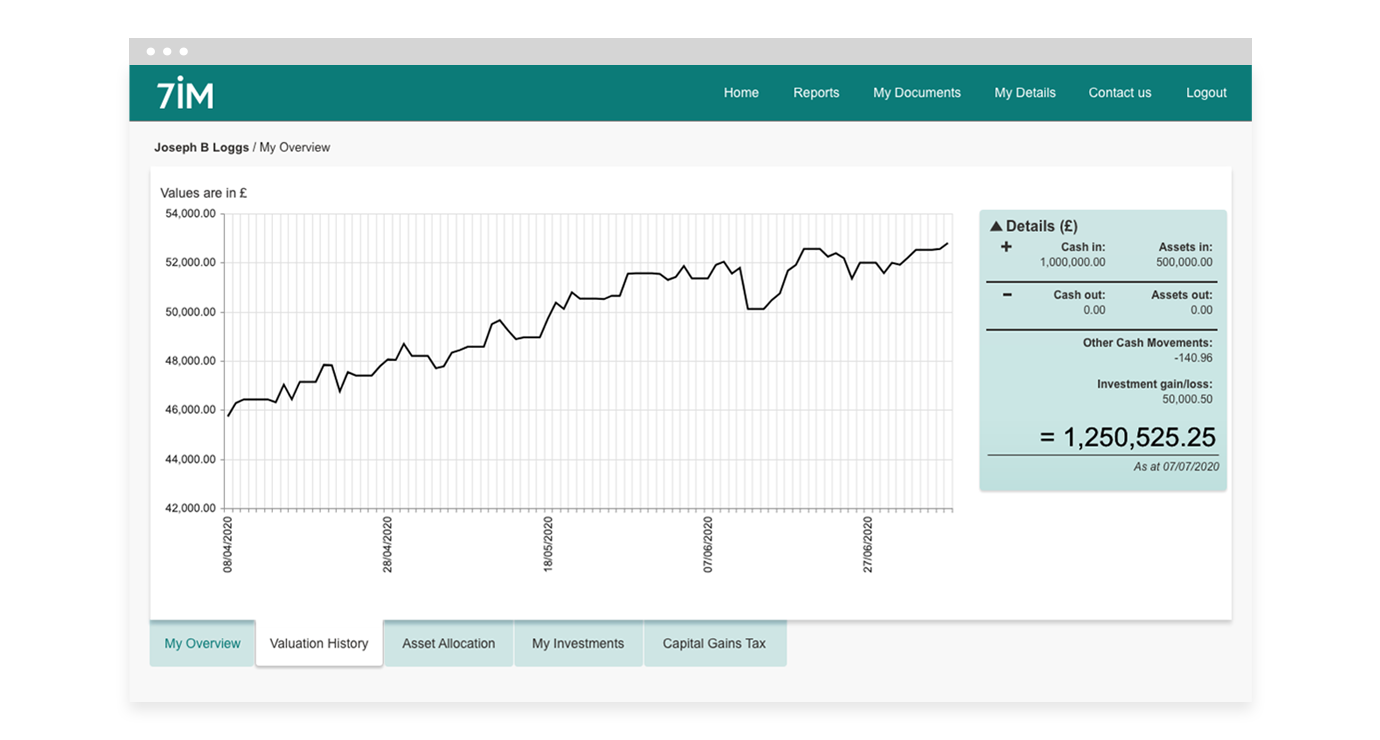Click the Values are in £ label
Image resolution: width=1380 pixels, height=740 pixels.
click(204, 193)
